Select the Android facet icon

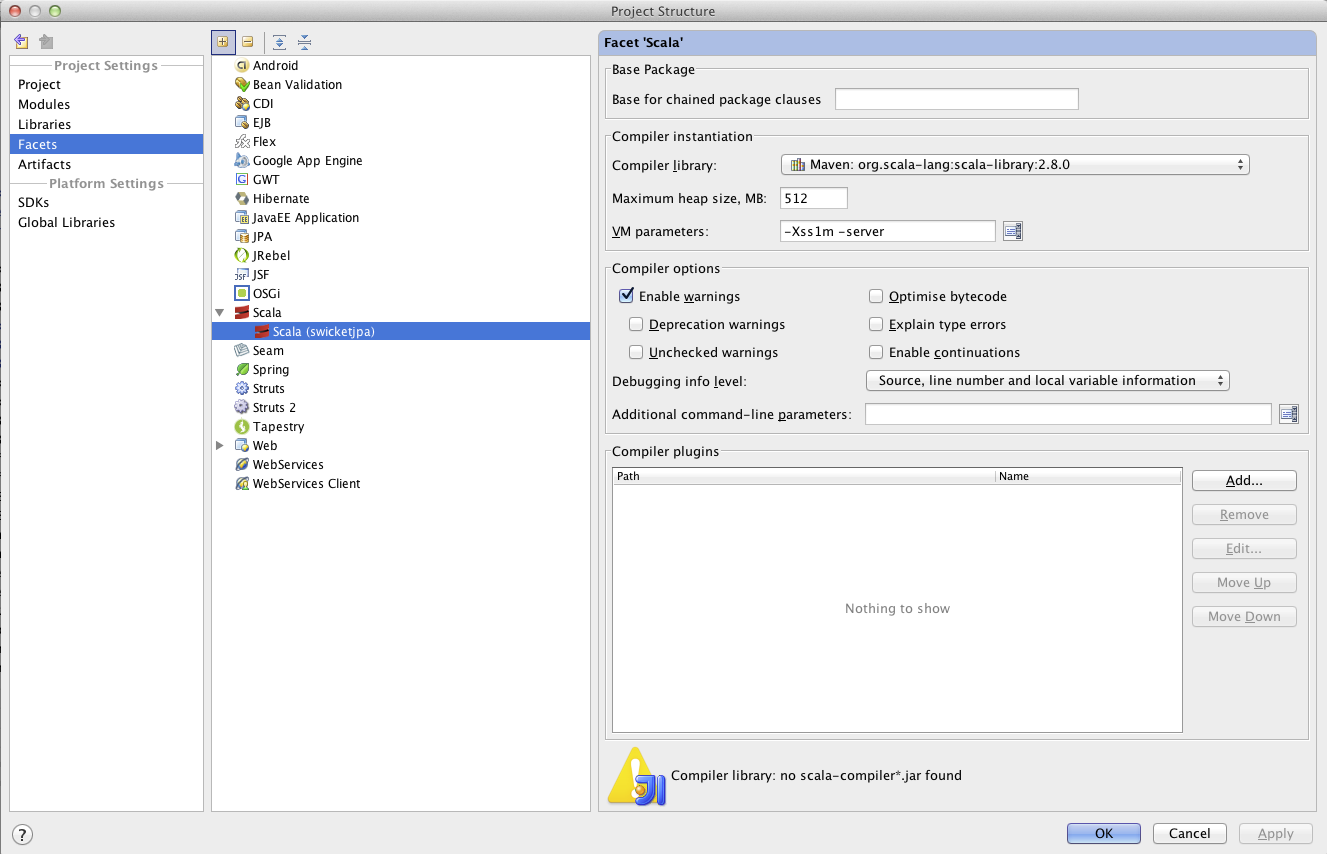[242, 66]
